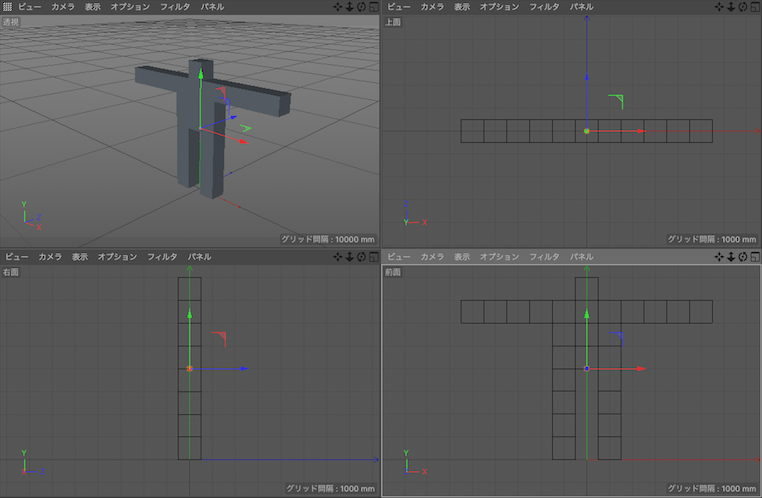This screenshot has width=762, height=498.
Task: Open ビュー menu in top (上面) viewport
Action: tap(399, 7)
